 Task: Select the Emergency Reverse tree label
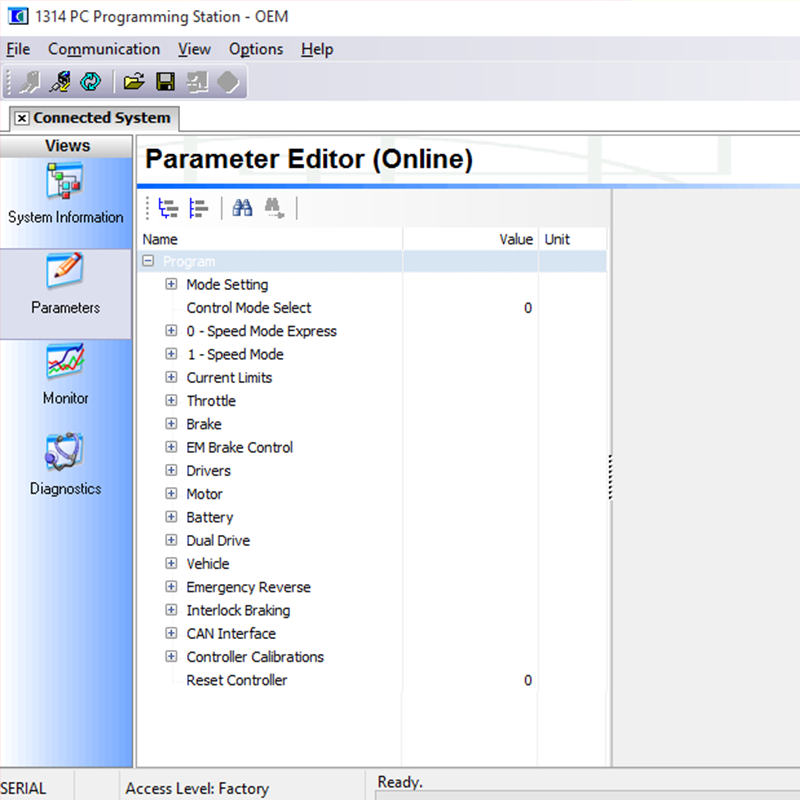(248, 587)
